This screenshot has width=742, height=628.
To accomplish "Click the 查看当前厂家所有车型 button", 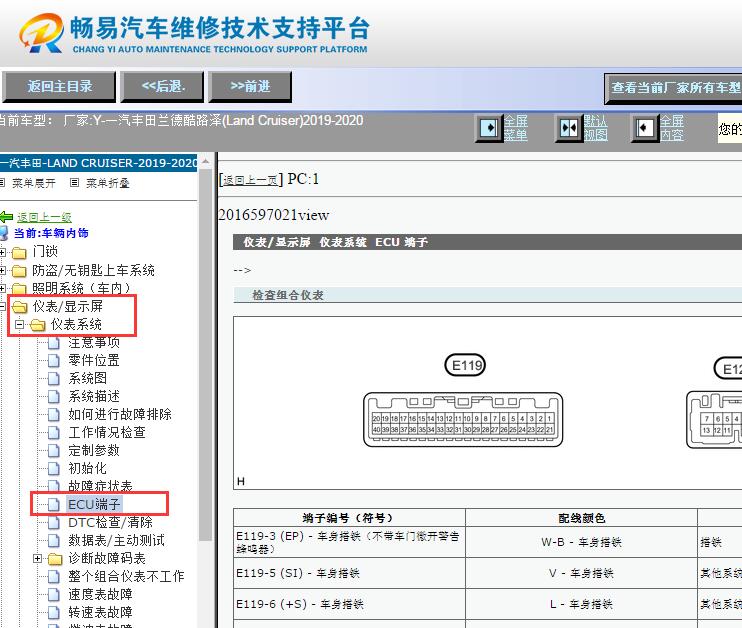I will tap(674, 88).
